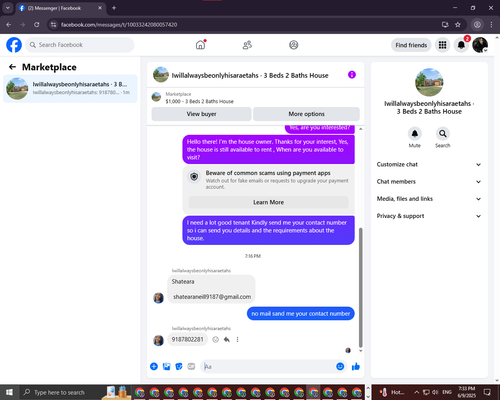Click the chat scrollbar thumb
This screenshot has width=500, height=400.
(360, 288)
